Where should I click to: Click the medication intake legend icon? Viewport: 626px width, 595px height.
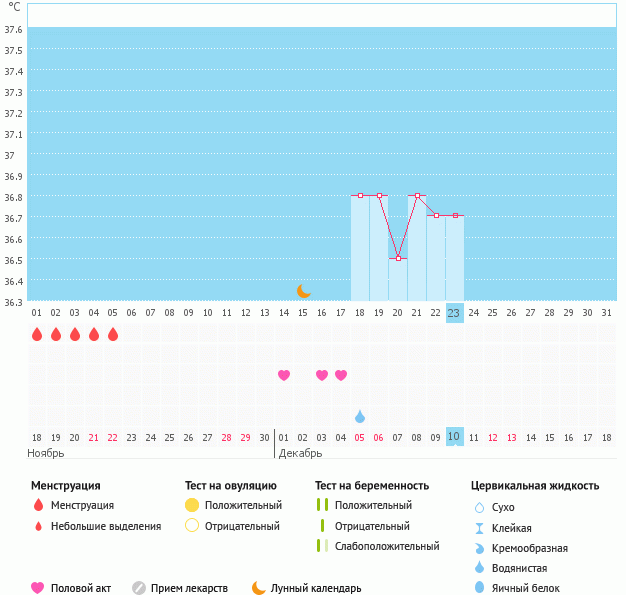tap(139, 588)
